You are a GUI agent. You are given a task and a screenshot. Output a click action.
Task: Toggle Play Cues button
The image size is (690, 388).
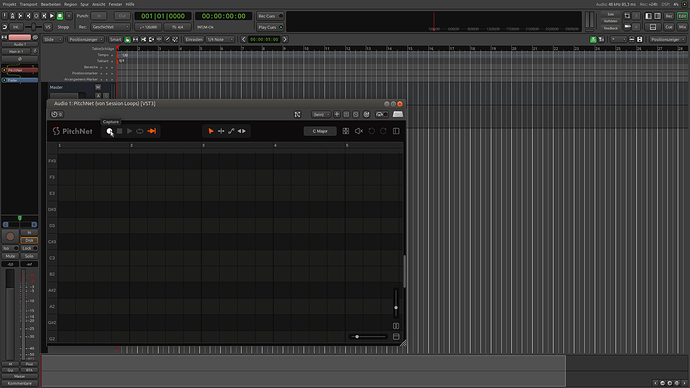270,27
